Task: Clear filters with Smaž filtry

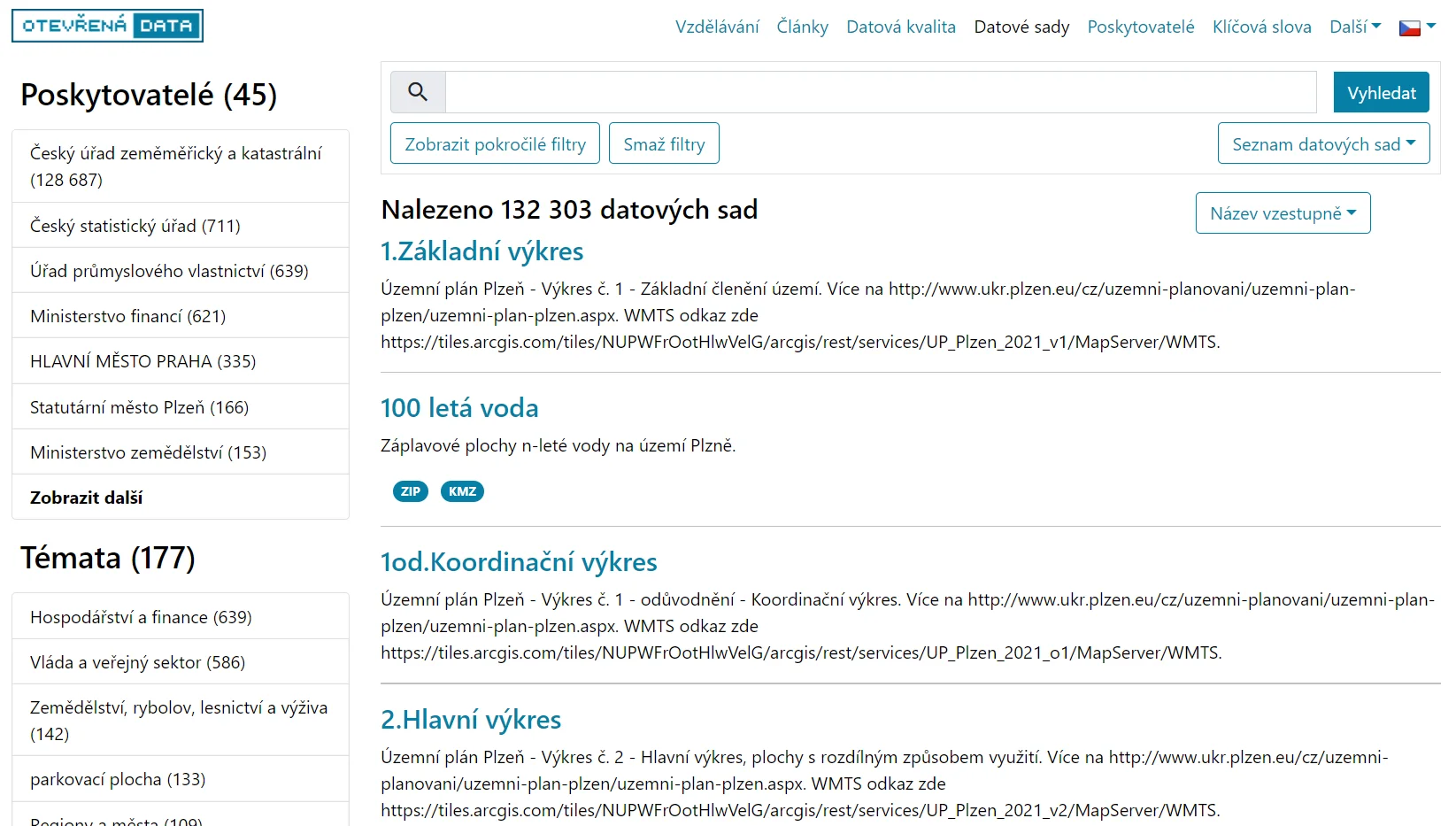Action: tap(664, 143)
